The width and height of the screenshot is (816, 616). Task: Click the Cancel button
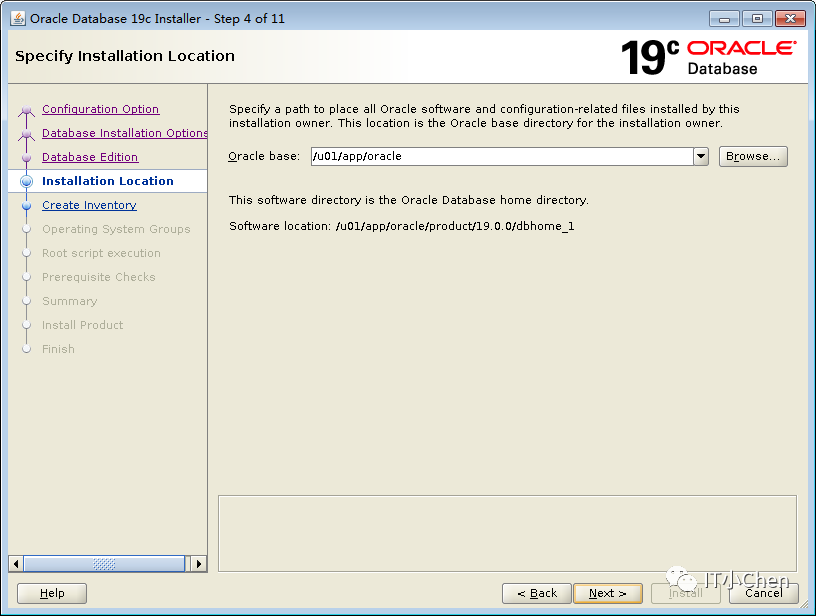763,593
